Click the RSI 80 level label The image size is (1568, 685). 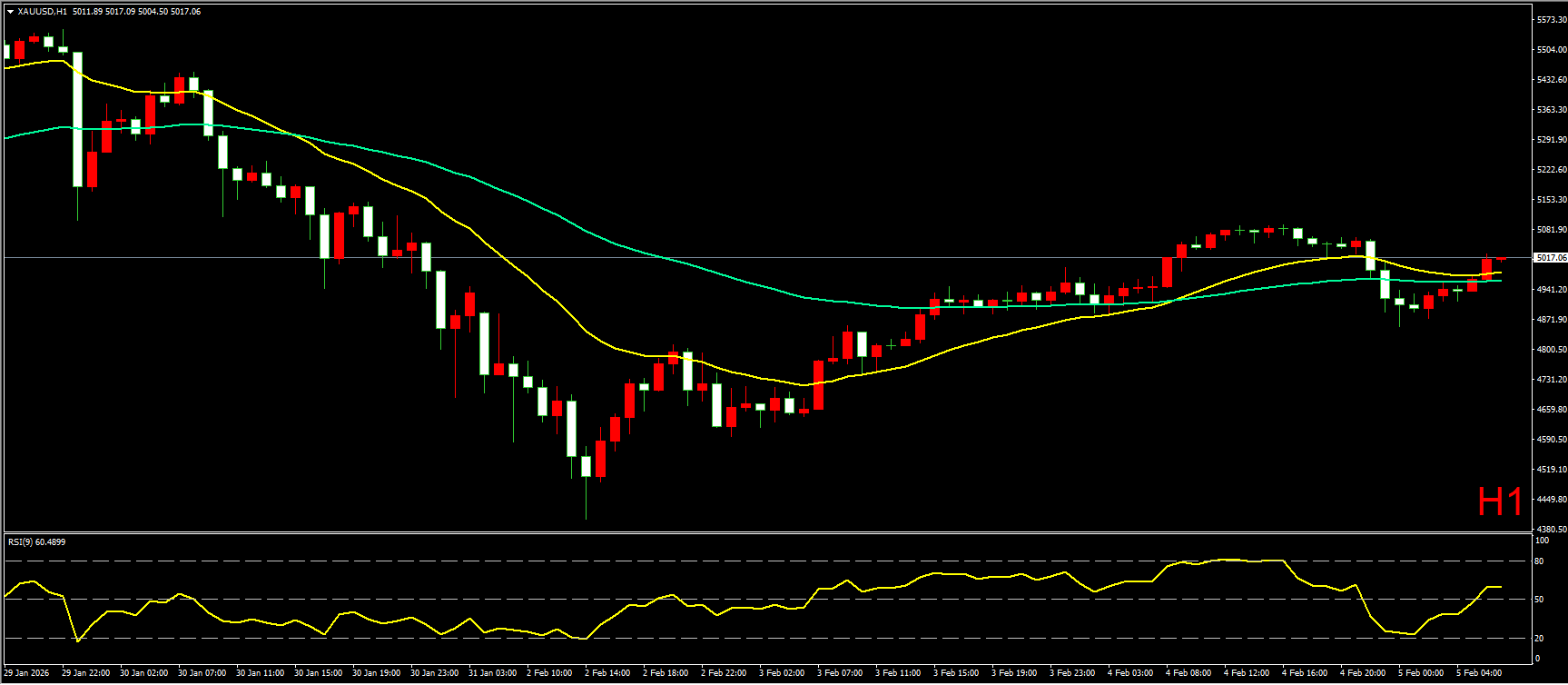pos(1539,561)
